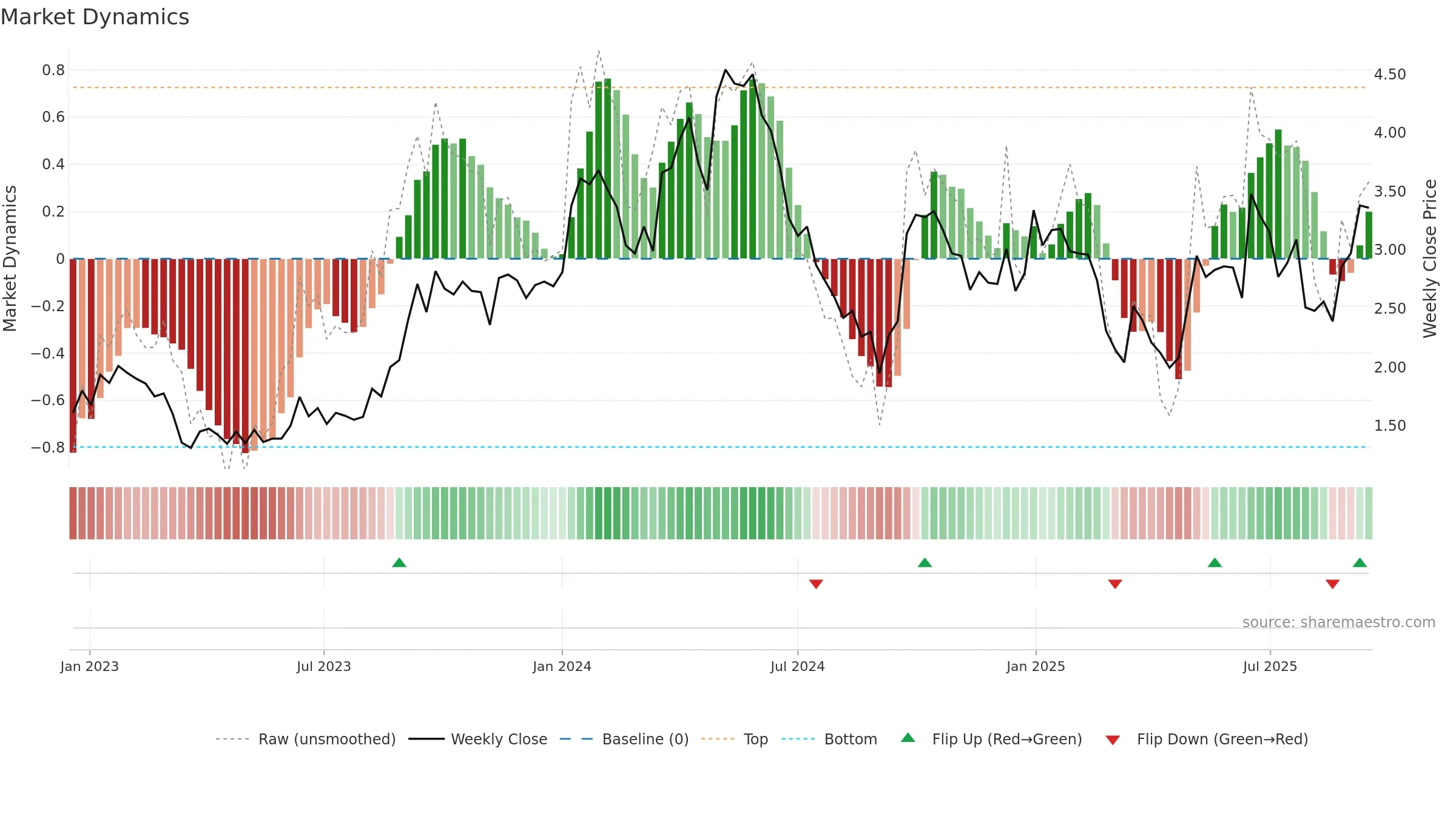1456x819 pixels.
Task: Click the 4.50 right axis tick label
Action: [x=1390, y=75]
